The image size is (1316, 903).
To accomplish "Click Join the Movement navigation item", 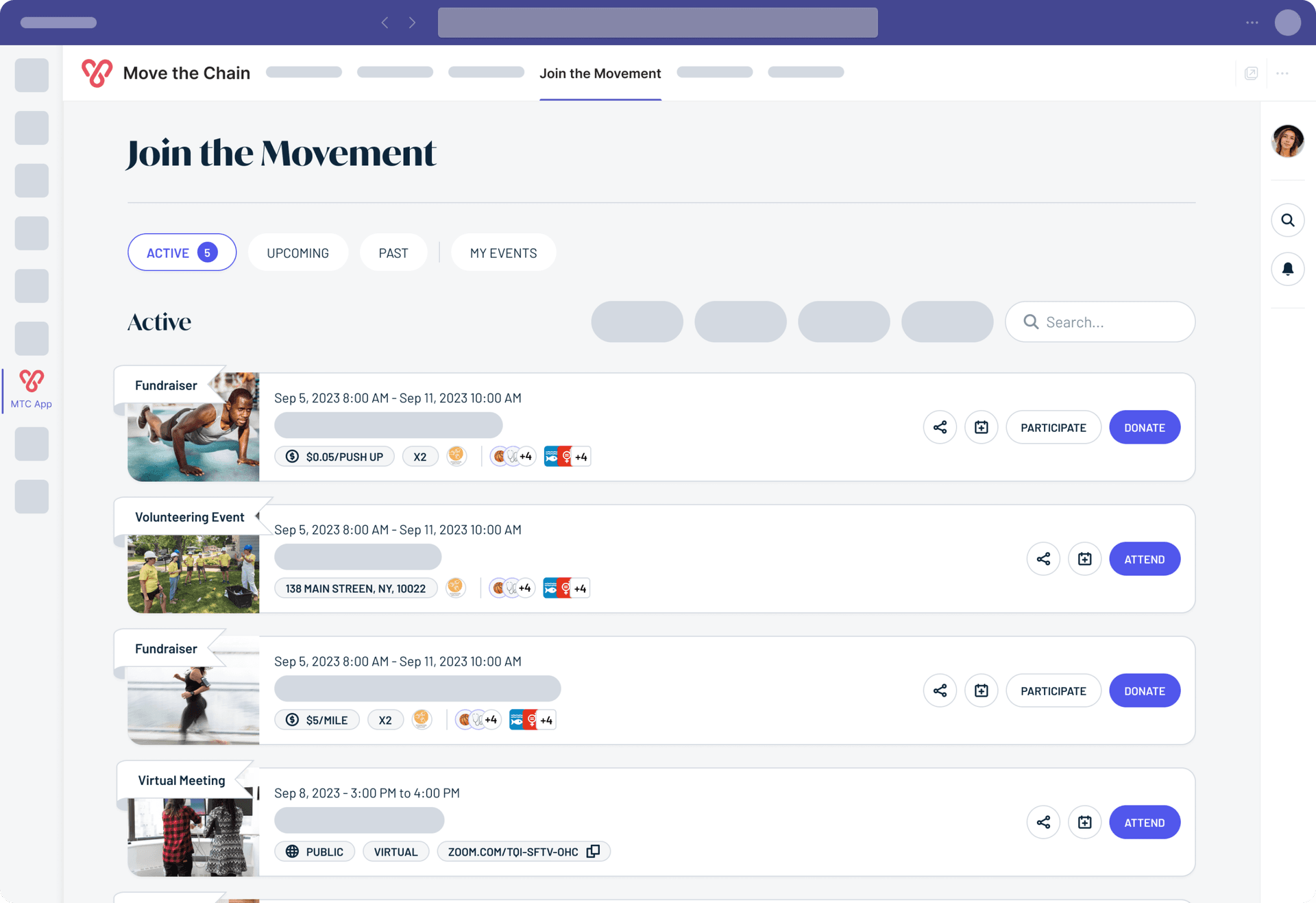I will pos(600,73).
